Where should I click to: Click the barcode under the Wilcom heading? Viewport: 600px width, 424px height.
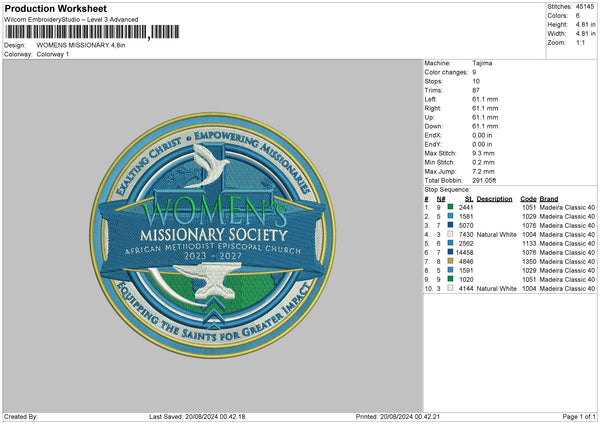coord(92,32)
